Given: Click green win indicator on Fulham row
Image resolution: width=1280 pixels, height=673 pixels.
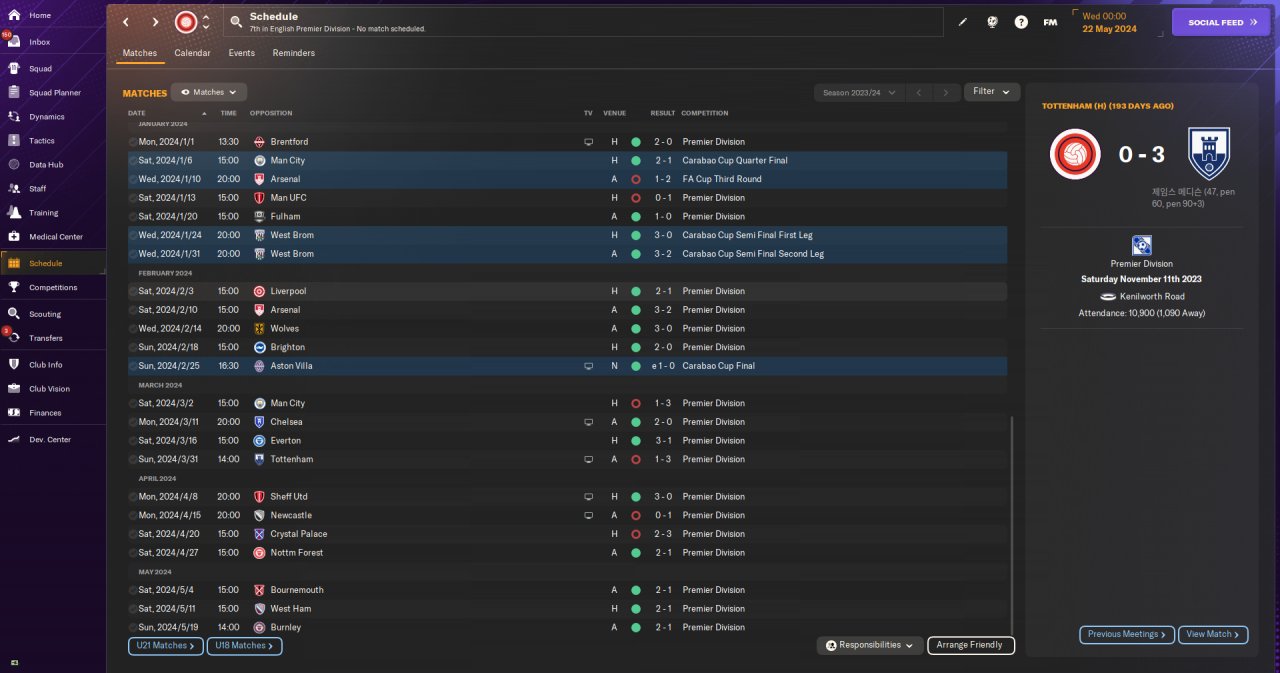Looking at the screenshot, I should click(636, 217).
